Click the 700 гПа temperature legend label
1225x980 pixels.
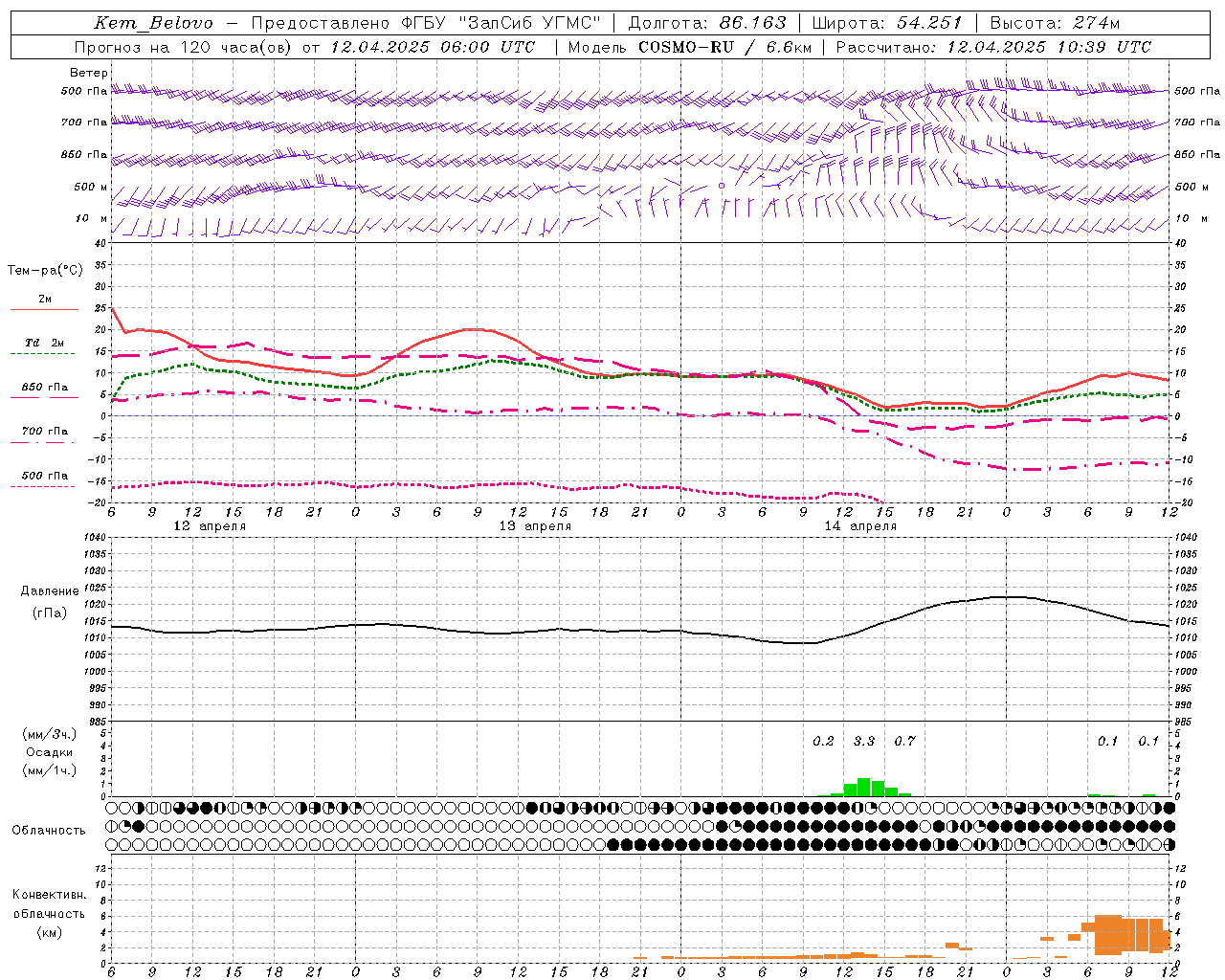point(44,431)
